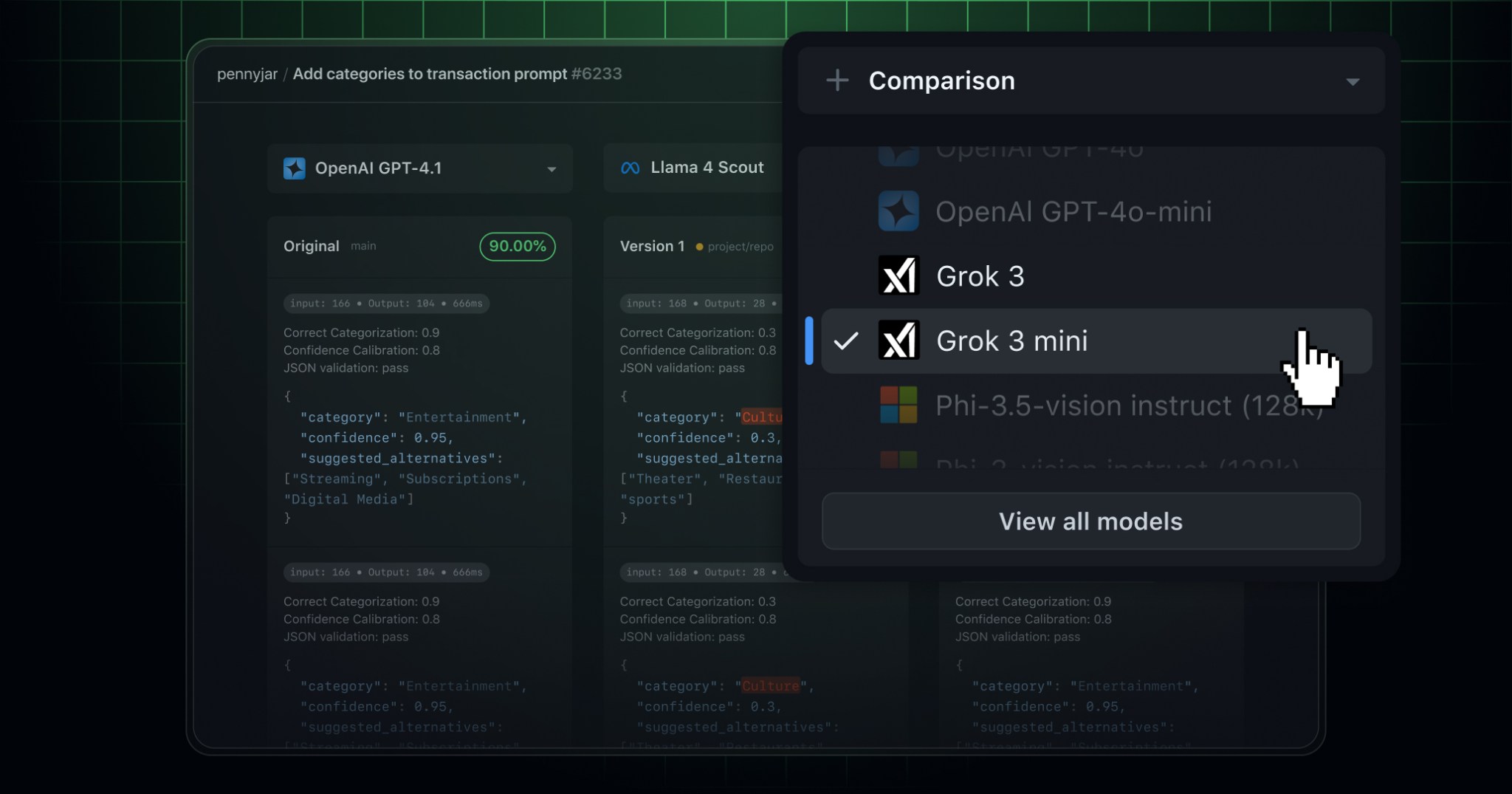1512x794 pixels.
Task: Click the Meta logo next to Llama 4 Scout
Action: pyautogui.click(x=630, y=168)
